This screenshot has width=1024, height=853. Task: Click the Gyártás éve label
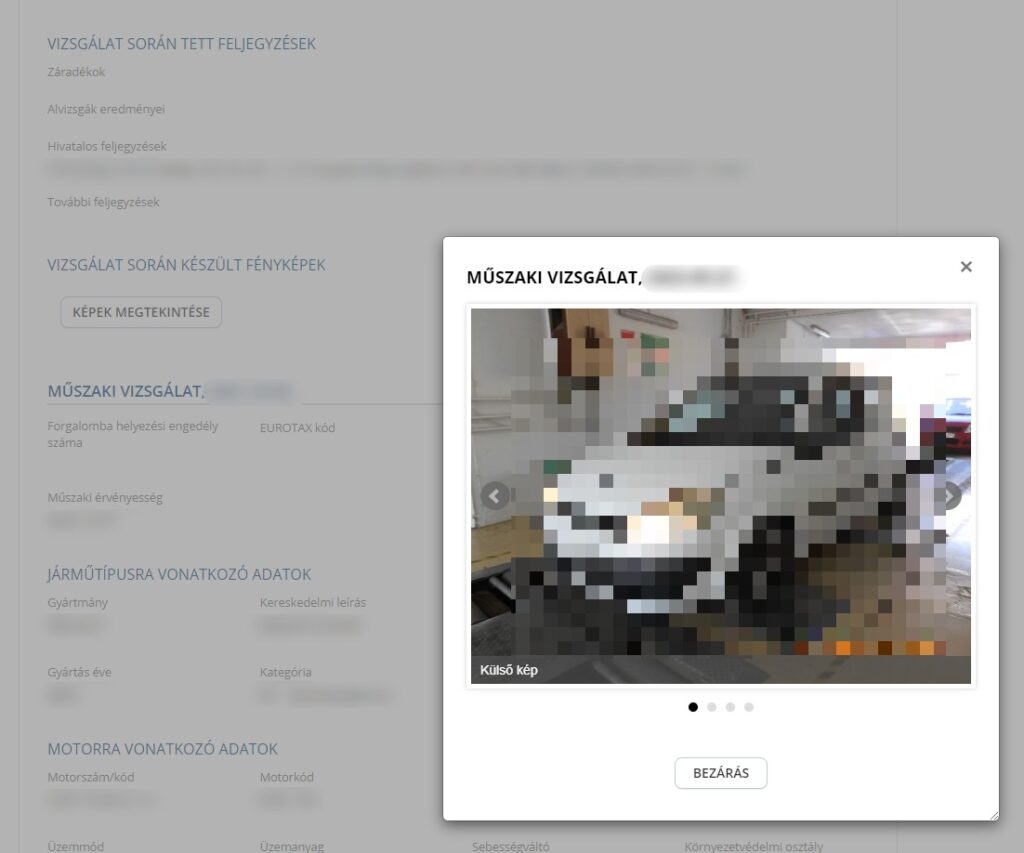(79, 672)
